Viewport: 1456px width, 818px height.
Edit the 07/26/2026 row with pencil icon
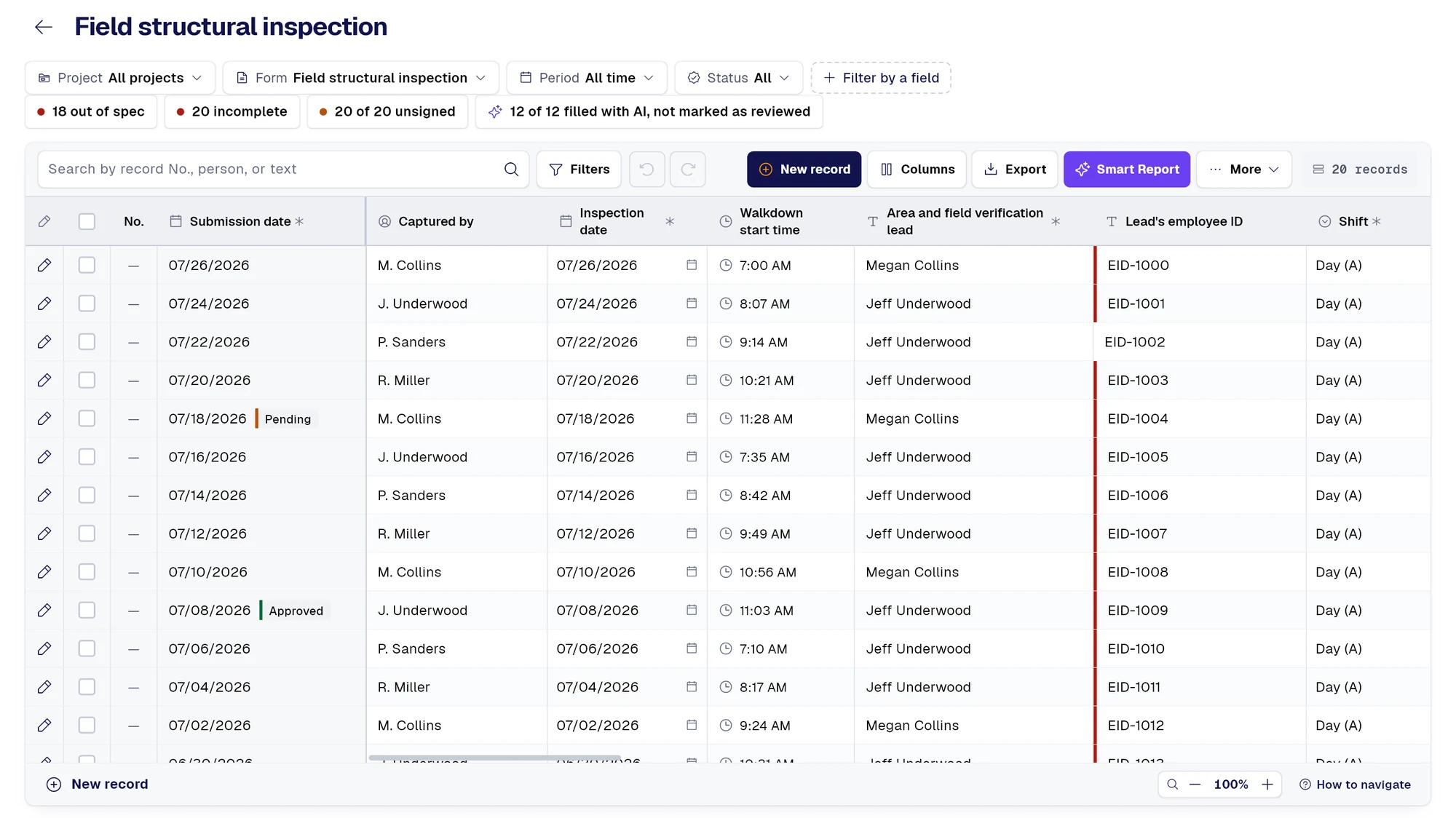pyautogui.click(x=44, y=266)
